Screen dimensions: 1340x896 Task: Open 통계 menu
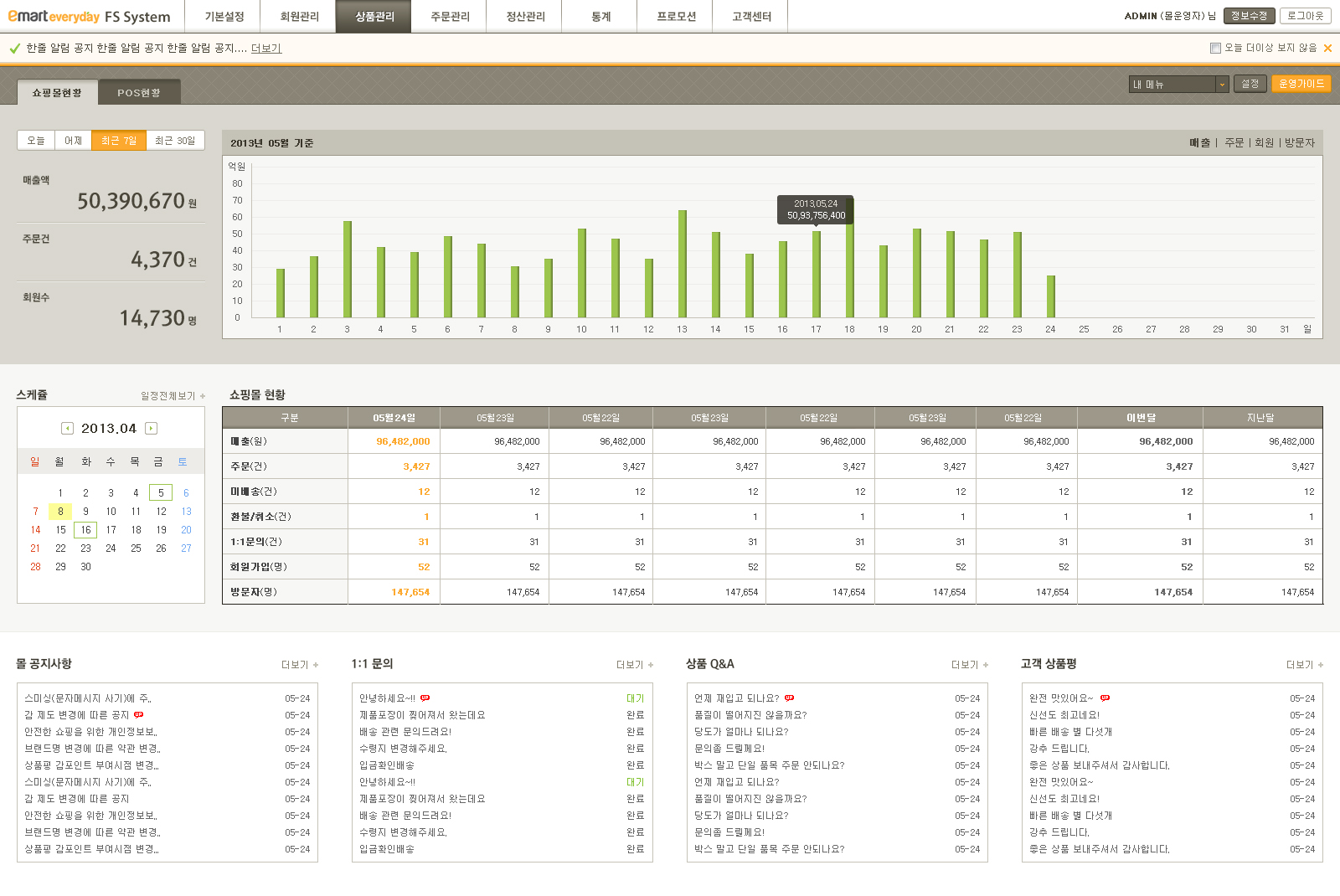(x=600, y=17)
